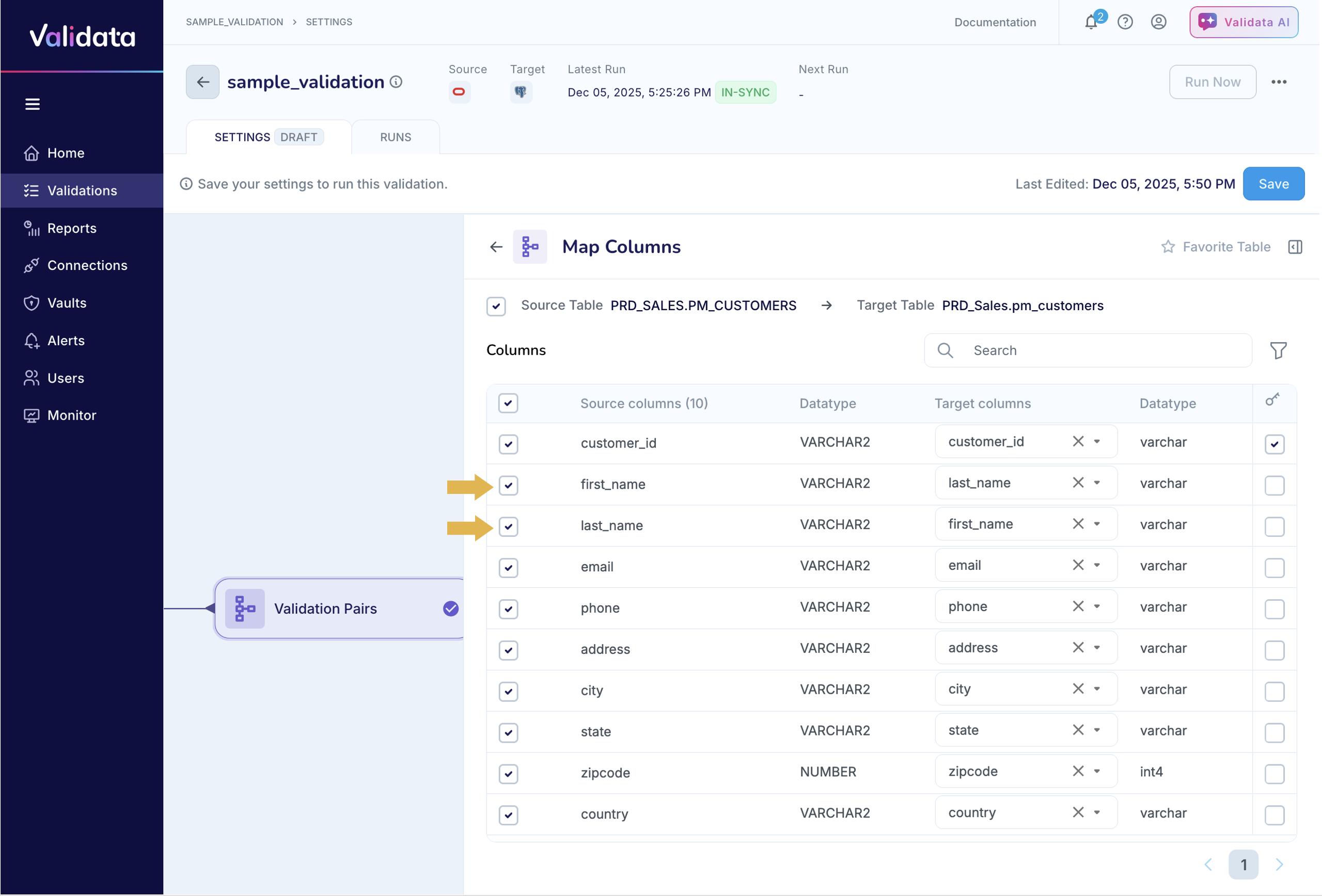
Task: Open target column dropdown for last_name
Action: click(1097, 524)
